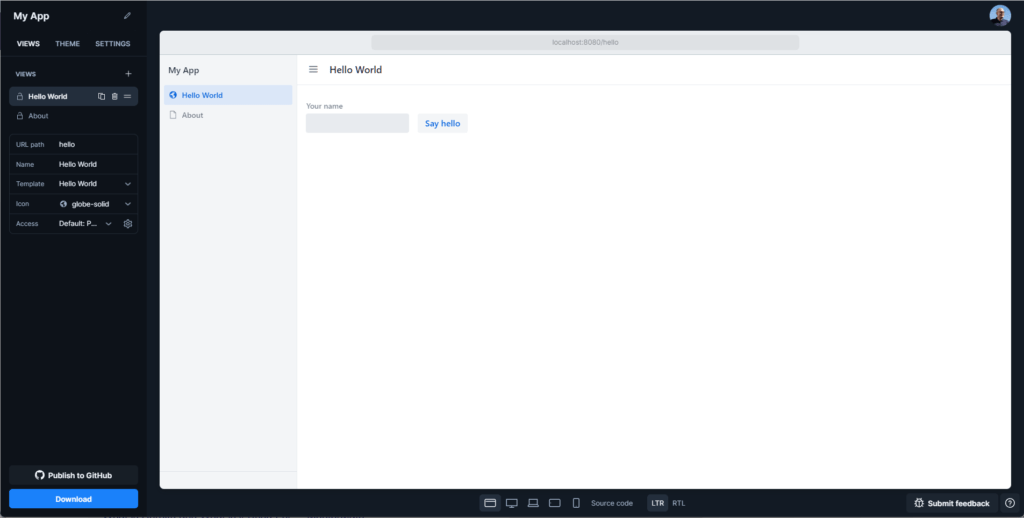This screenshot has height=518, width=1024.
Task: Click file icon beside About in preview
Action: point(173,115)
